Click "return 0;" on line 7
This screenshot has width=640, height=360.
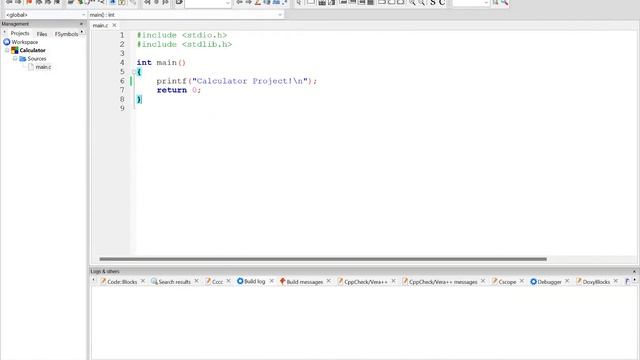click(179, 90)
